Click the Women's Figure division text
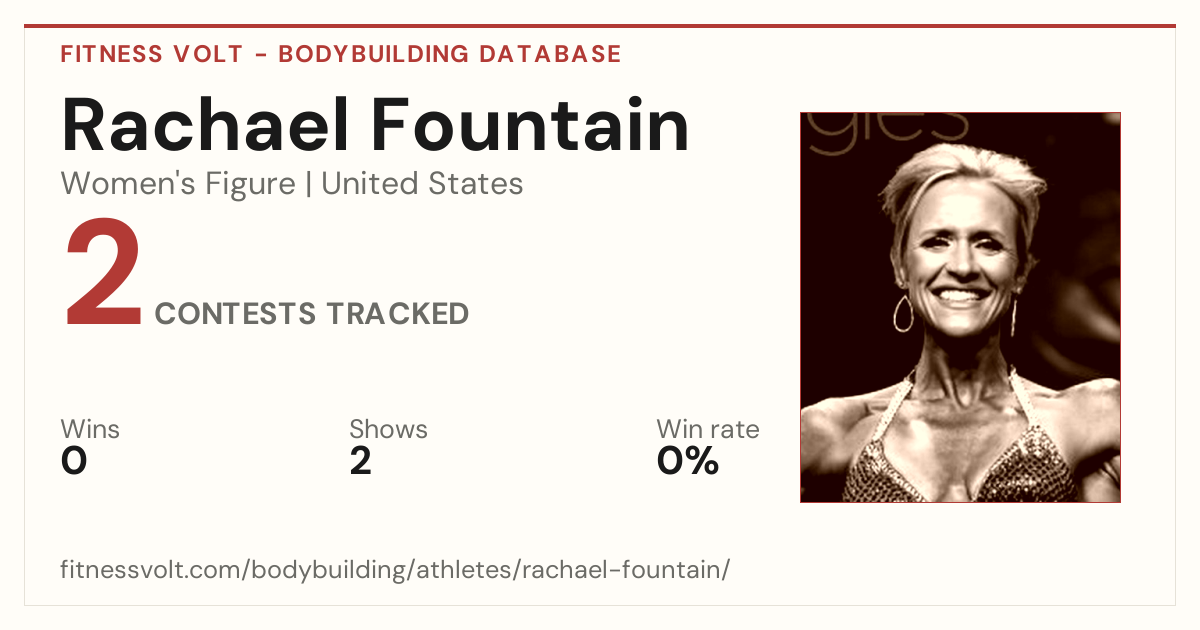 (178, 184)
